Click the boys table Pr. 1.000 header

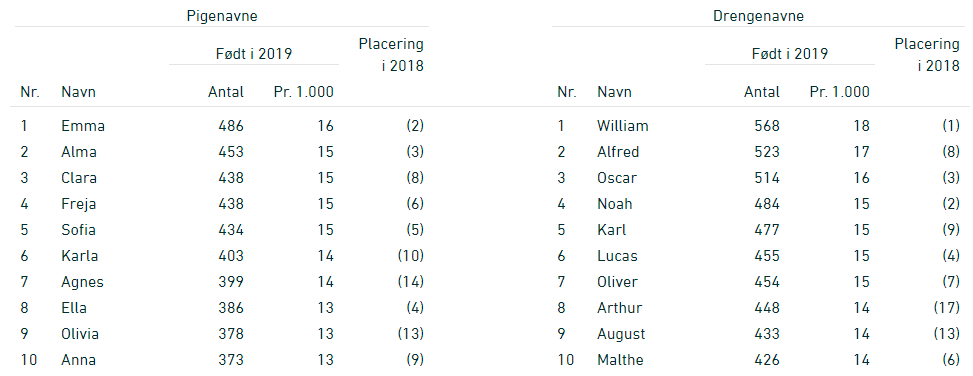pyautogui.click(x=840, y=92)
